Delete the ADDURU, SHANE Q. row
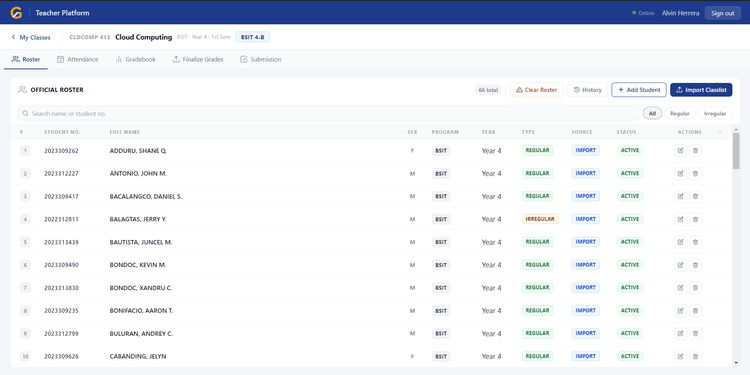 point(695,151)
